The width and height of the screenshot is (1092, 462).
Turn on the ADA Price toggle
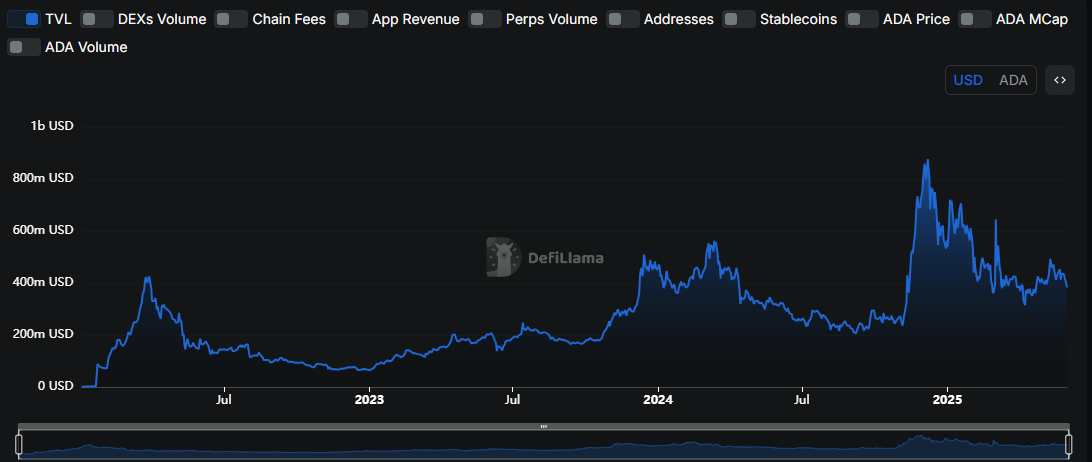click(x=861, y=20)
